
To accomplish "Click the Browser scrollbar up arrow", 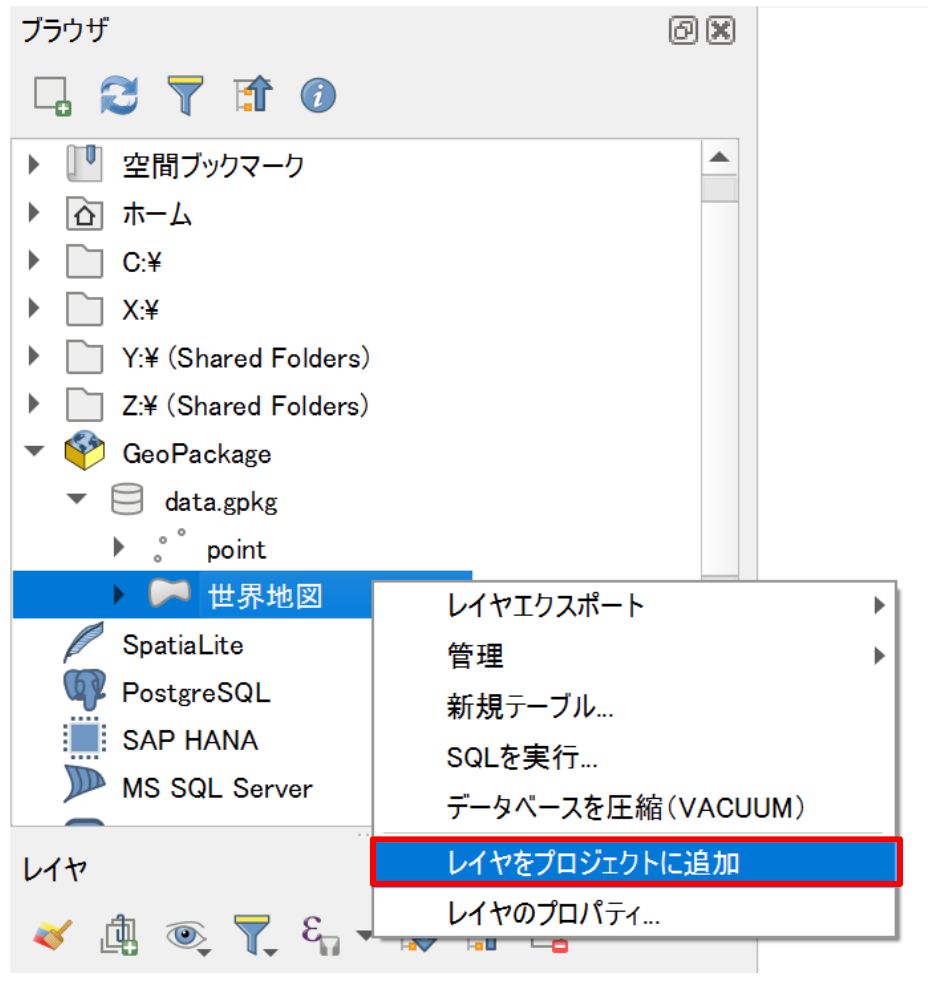I will tap(720, 158).
